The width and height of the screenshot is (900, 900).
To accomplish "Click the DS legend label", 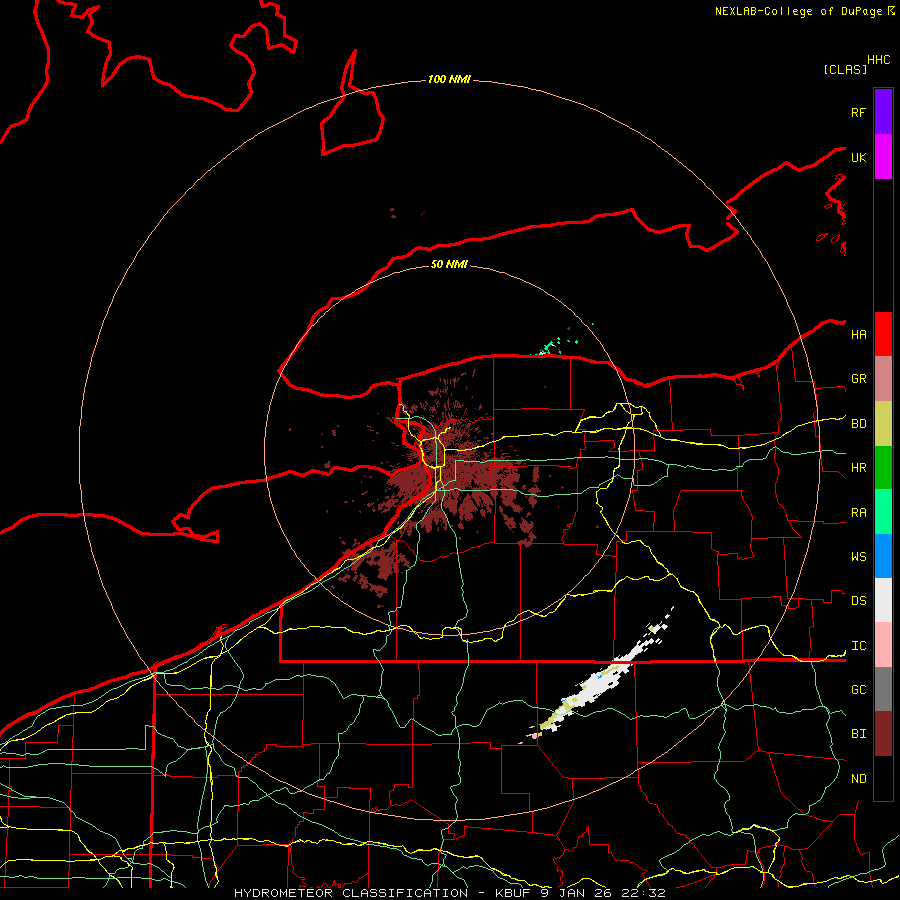I will click(858, 601).
